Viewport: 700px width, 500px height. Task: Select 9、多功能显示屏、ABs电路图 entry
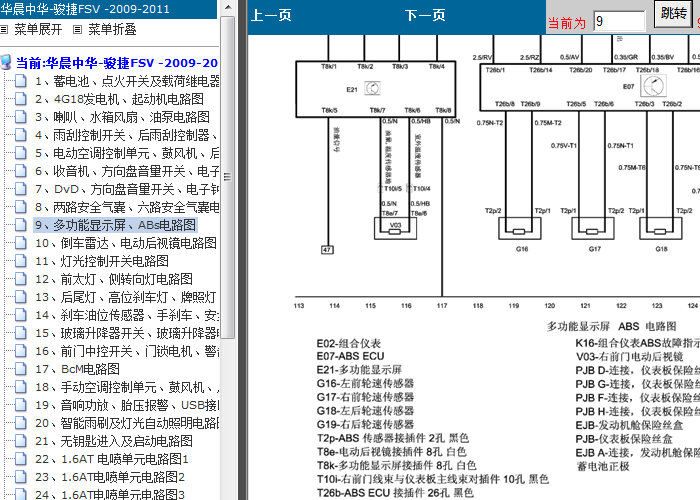(x=115, y=225)
